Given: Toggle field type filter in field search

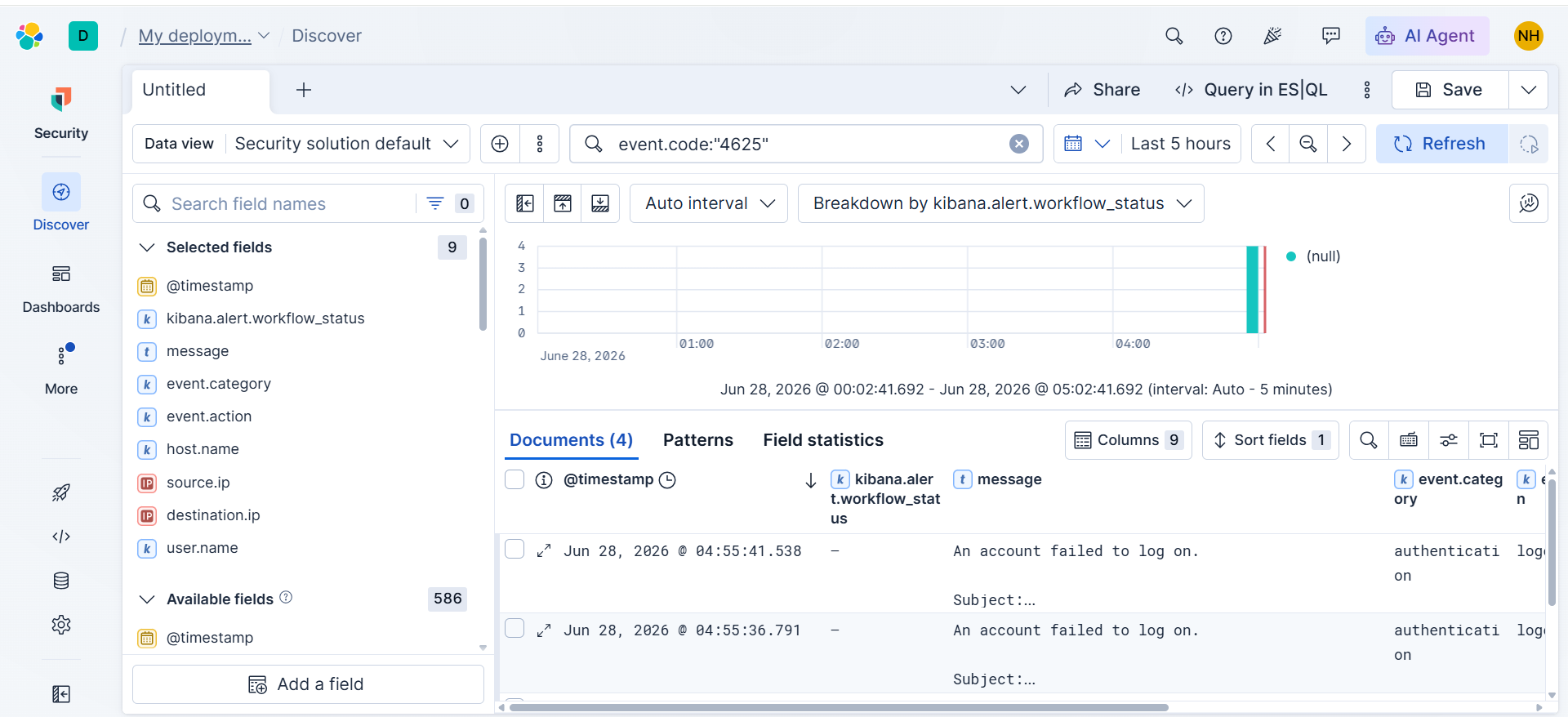Looking at the screenshot, I should pyautogui.click(x=450, y=203).
